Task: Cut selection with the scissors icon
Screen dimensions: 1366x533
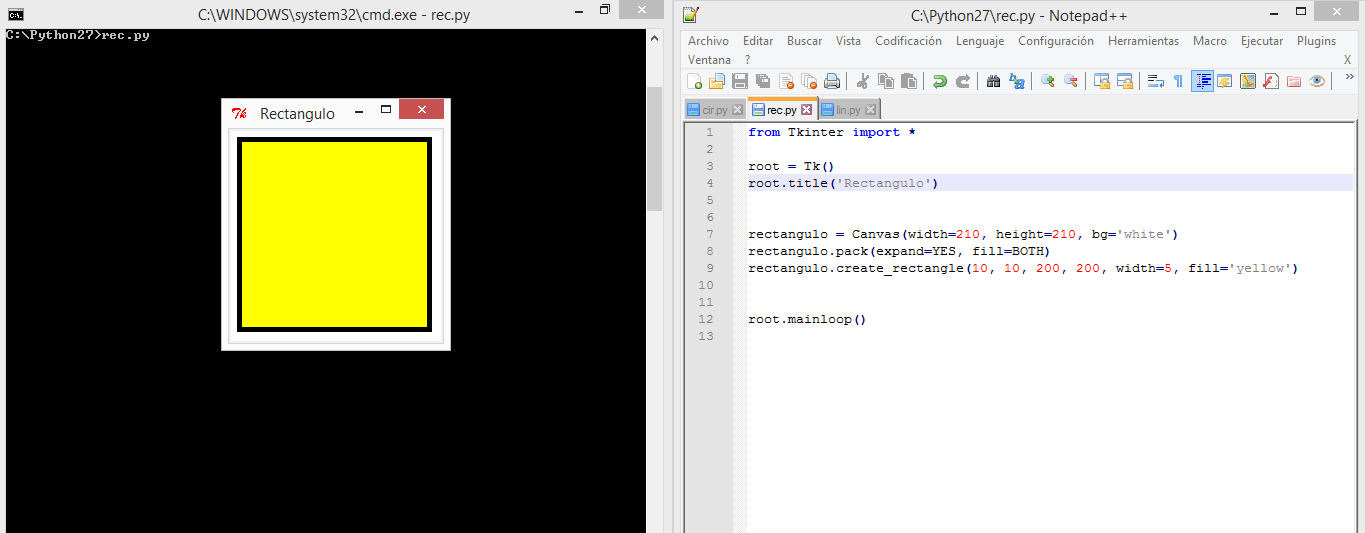Action: point(862,82)
